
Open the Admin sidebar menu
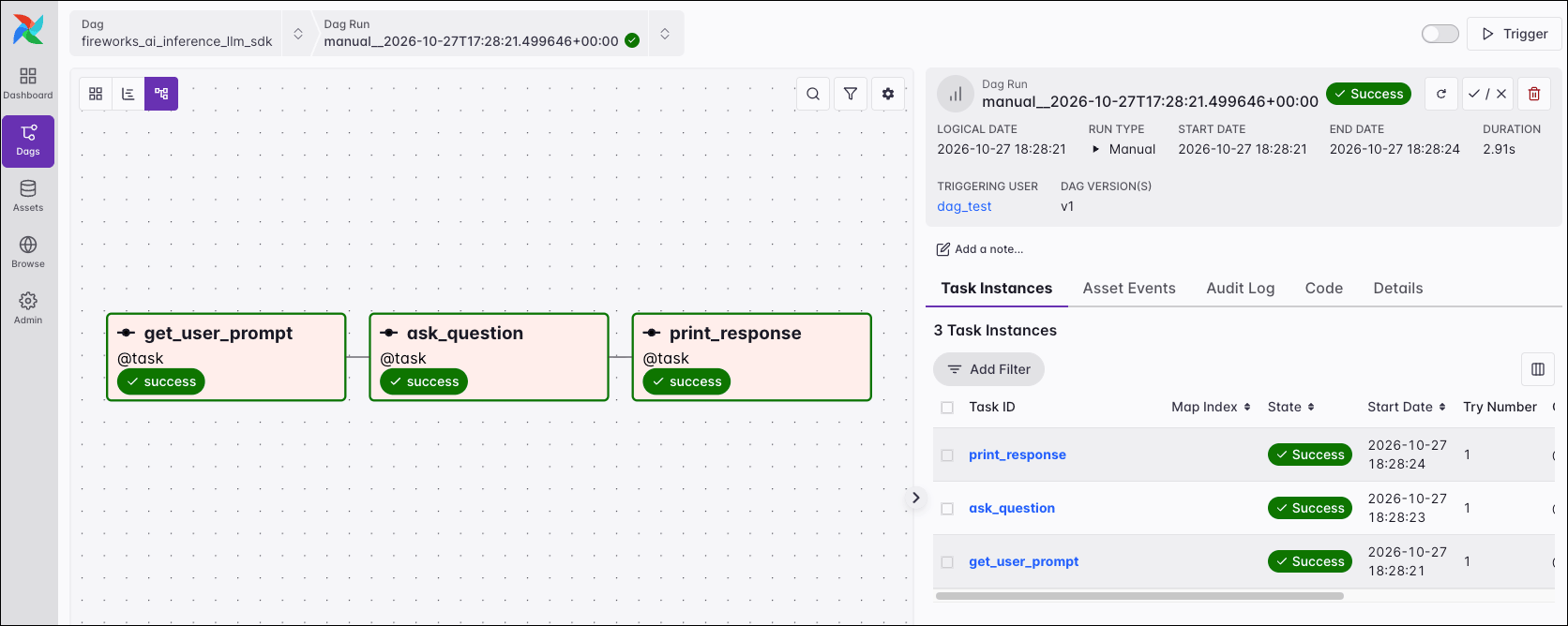coord(28,309)
